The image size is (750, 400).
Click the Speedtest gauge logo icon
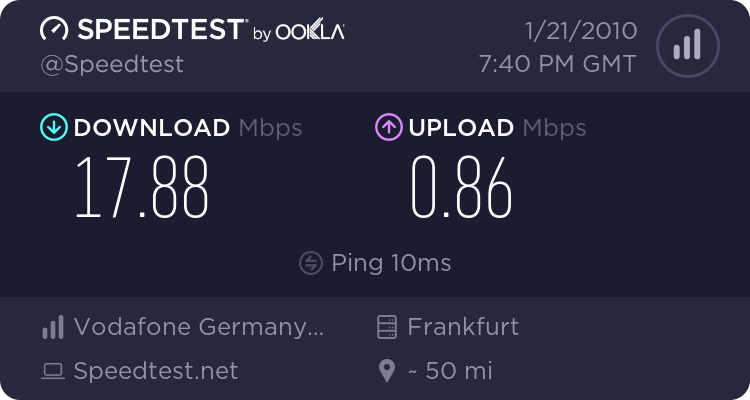[x=55, y=30]
